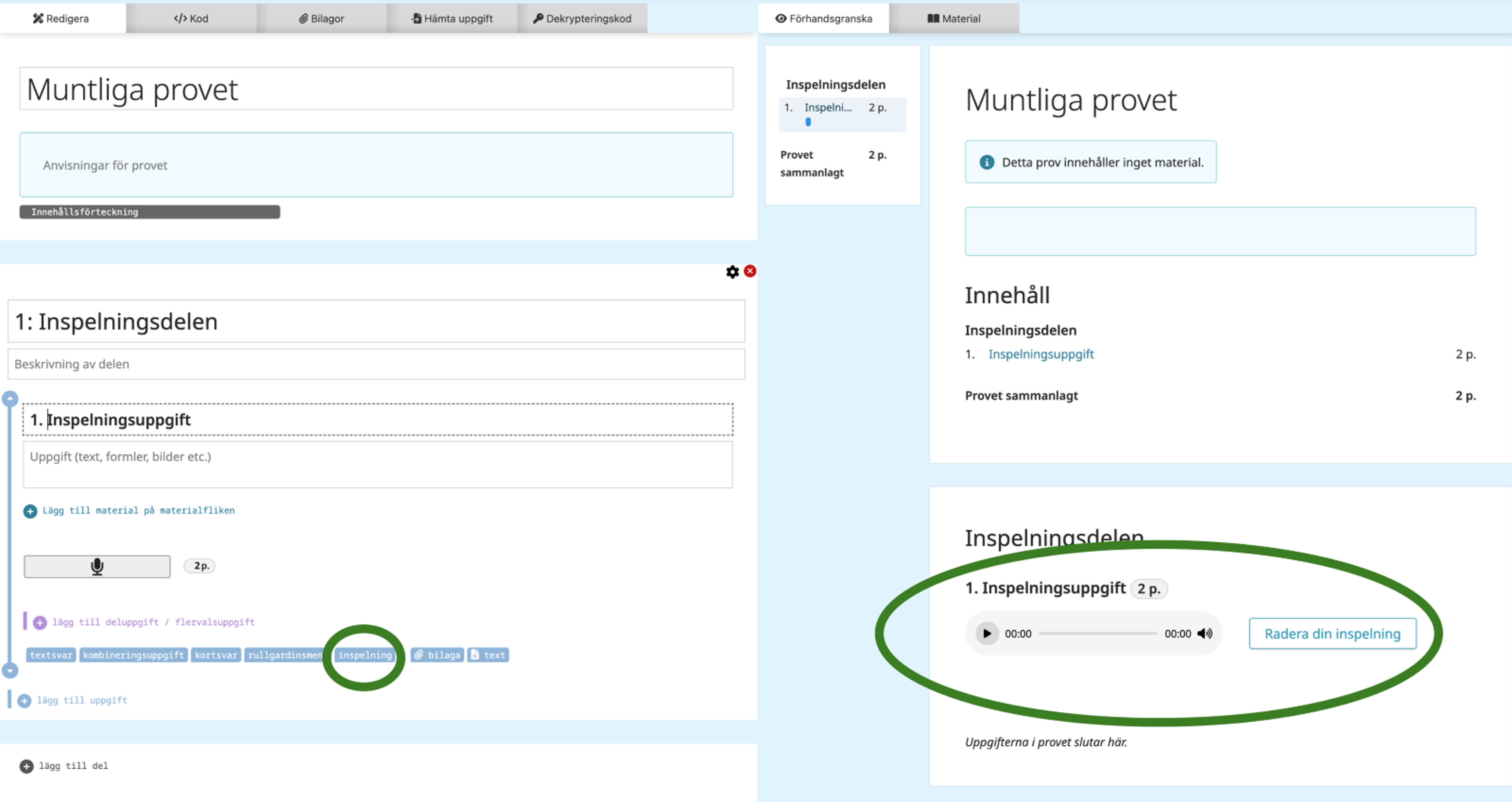
Task: Click plus icon 'lägg till del'
Action: click(26, 766)
